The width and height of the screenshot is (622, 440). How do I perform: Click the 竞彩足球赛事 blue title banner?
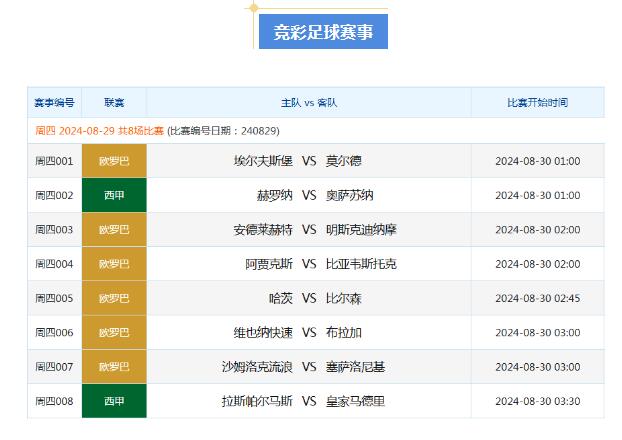tap(323, 32)
